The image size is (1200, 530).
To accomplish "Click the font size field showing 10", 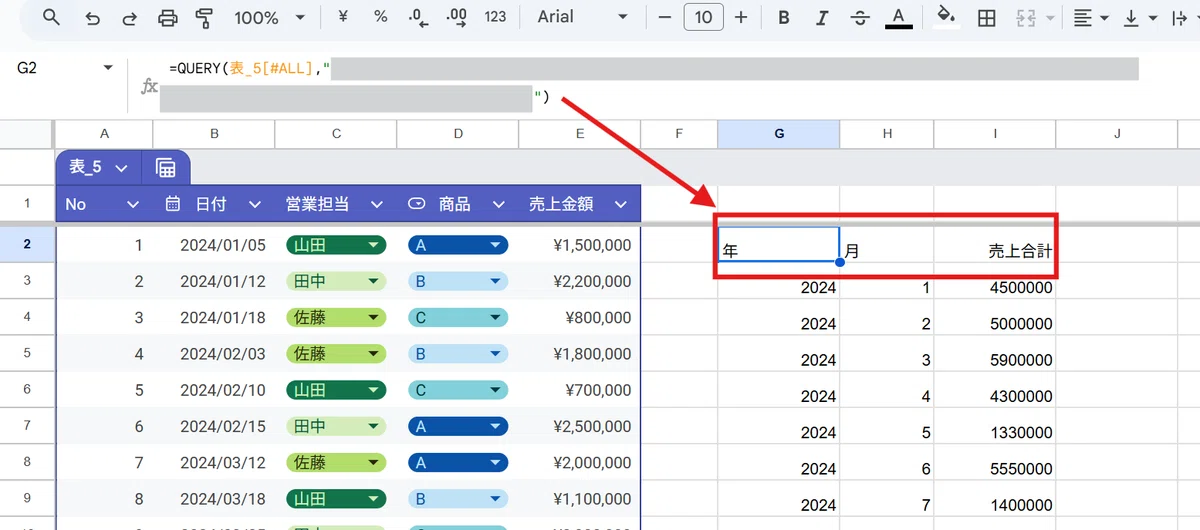I will pos(703,17).
